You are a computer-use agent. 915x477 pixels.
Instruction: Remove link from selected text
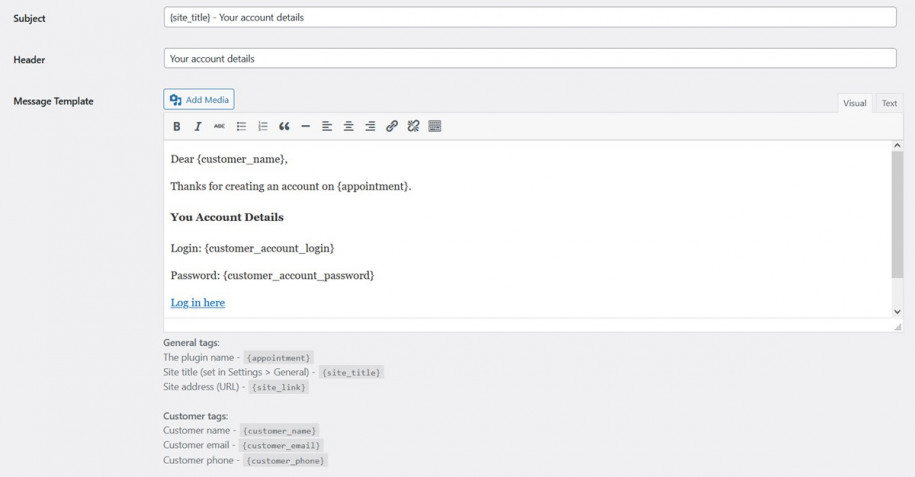(x=413, y=126)
